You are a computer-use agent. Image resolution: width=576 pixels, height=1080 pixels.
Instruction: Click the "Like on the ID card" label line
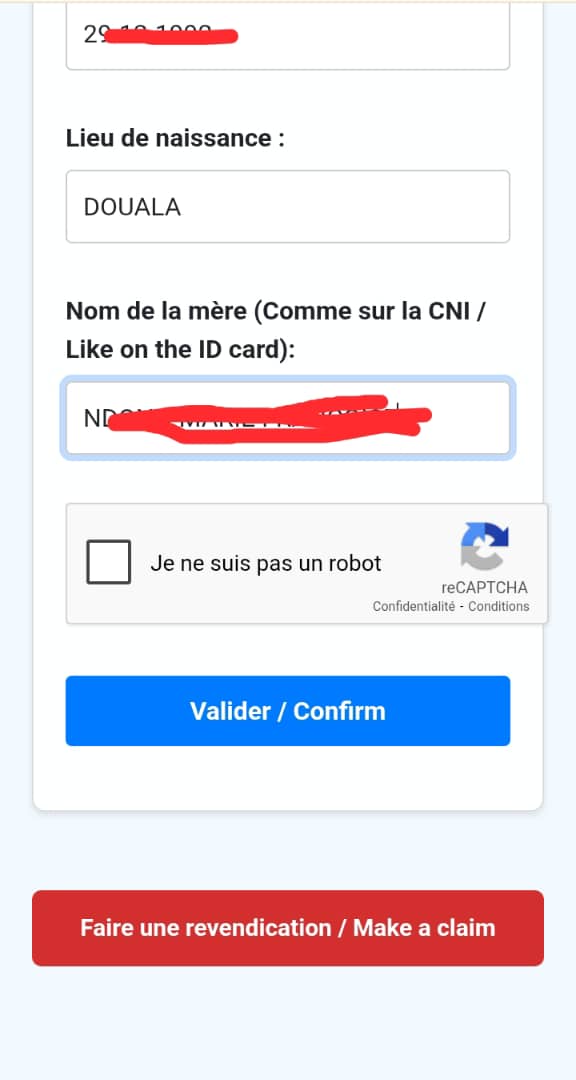[x=181, y=351]
